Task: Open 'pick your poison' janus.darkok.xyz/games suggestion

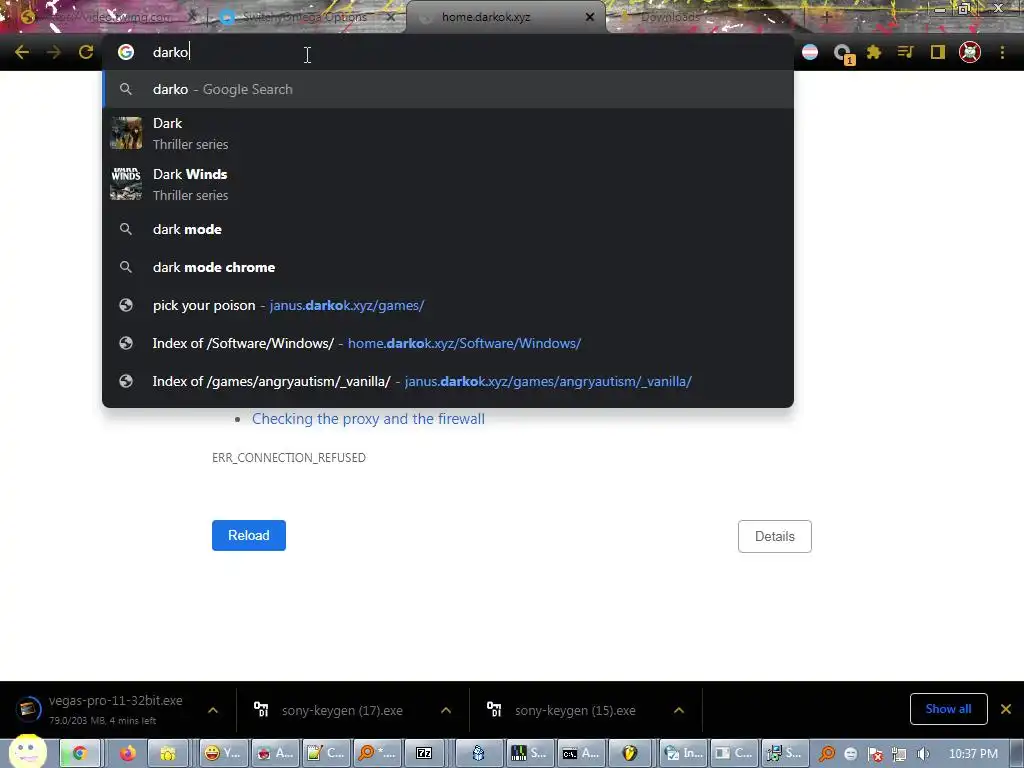Action: point(448,305)
